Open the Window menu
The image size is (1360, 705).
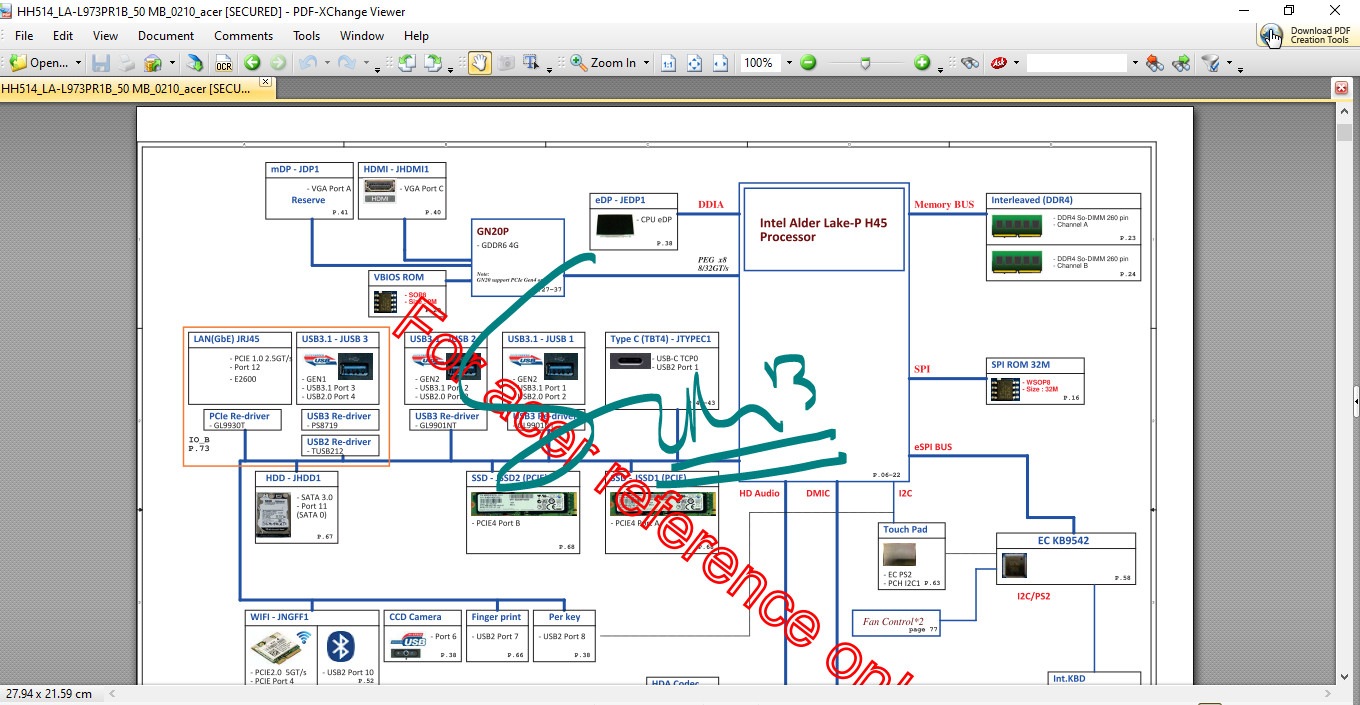pos(362,35)
